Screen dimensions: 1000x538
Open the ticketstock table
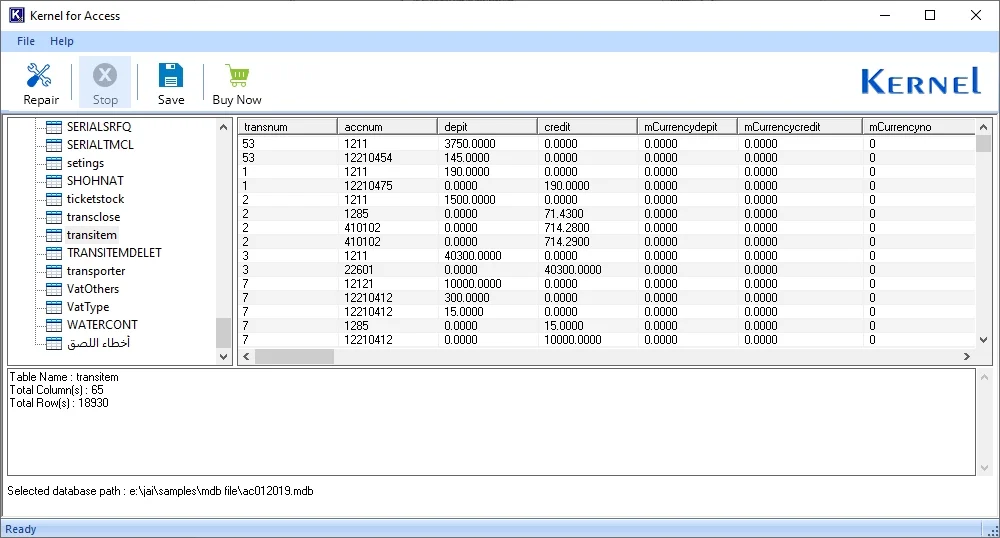point(96,199)
